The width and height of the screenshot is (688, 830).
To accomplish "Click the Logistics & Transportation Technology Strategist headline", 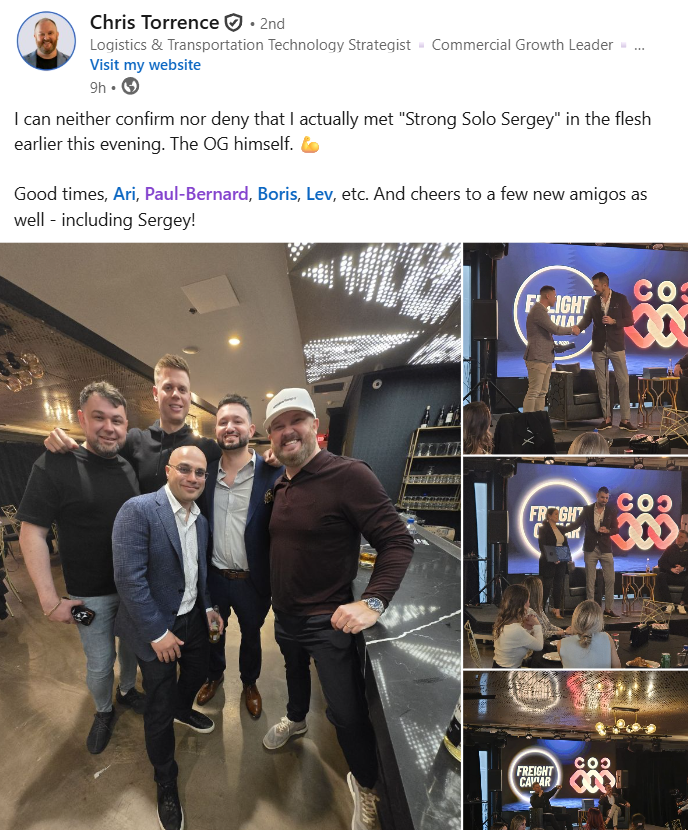I will [250, 45].
